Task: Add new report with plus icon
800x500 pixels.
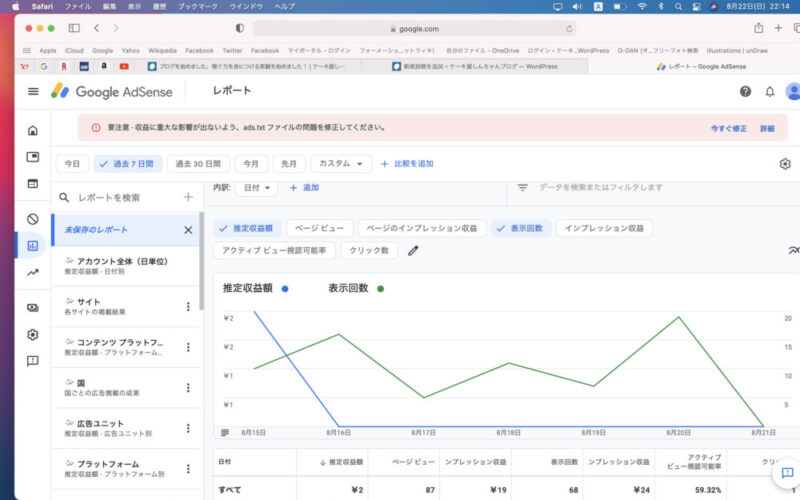Action: (187, 197)
